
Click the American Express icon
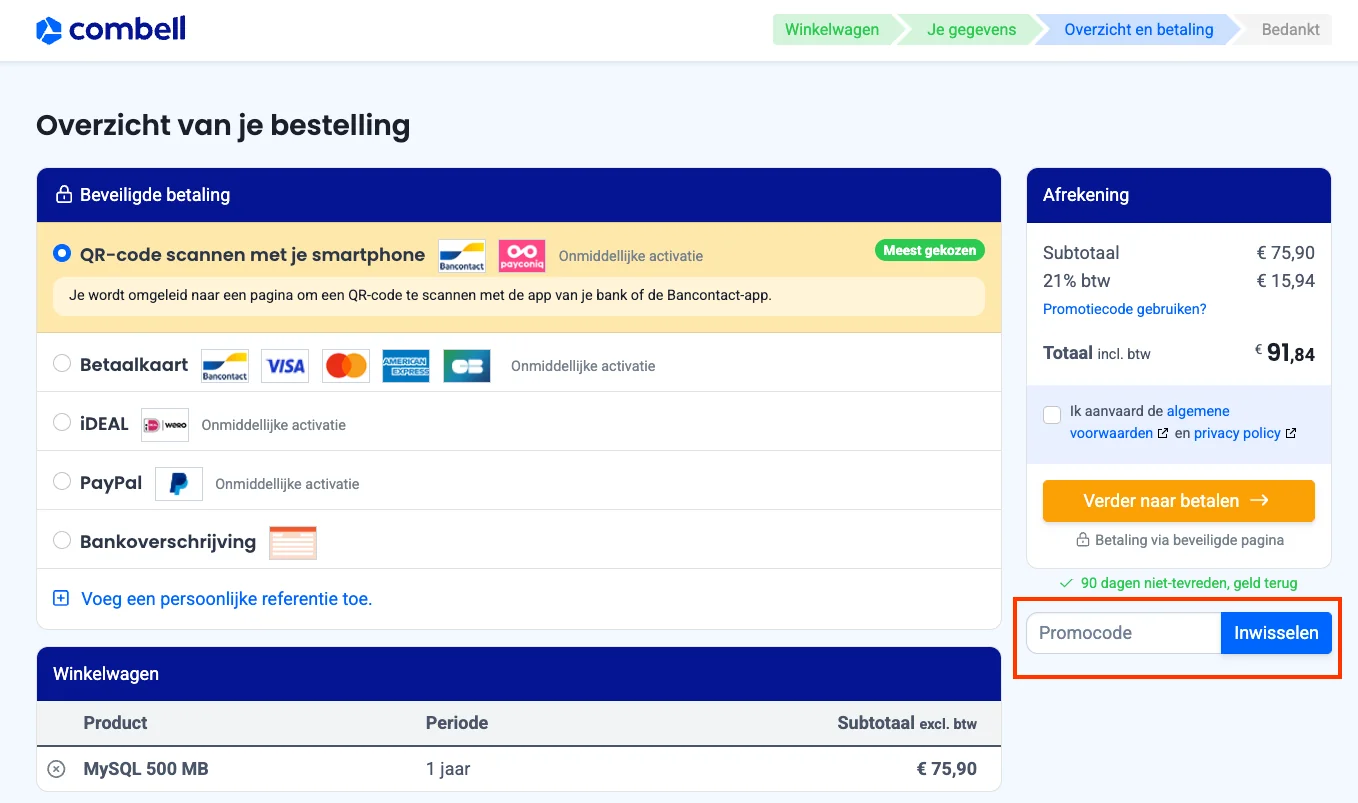click(x=406, y=365)
